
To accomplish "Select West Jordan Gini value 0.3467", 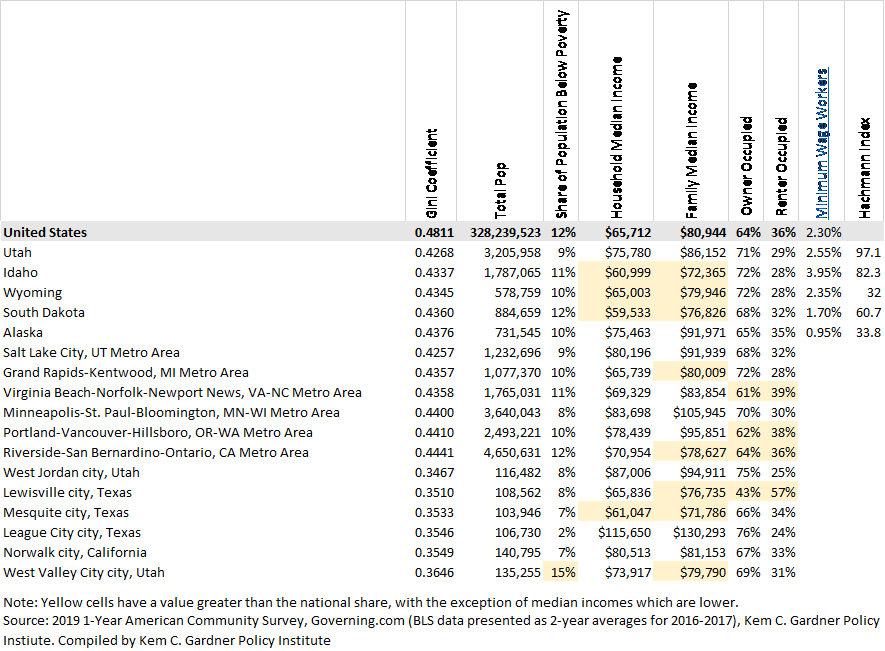I will (x=434, y=473).
